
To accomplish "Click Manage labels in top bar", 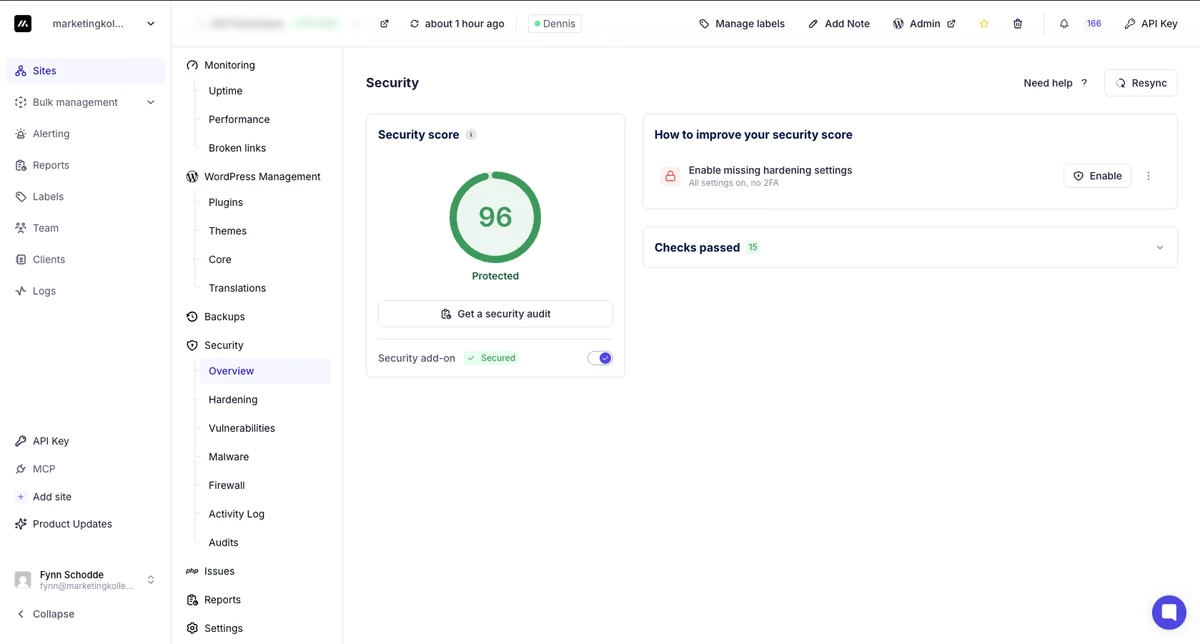I will pyautogui.click(x=741, y=24).
